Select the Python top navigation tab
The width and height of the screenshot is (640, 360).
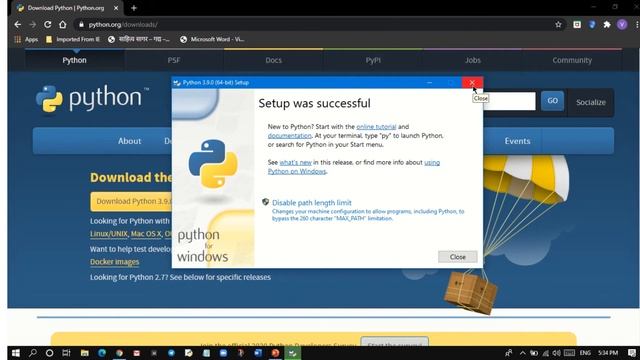(74, 60)
